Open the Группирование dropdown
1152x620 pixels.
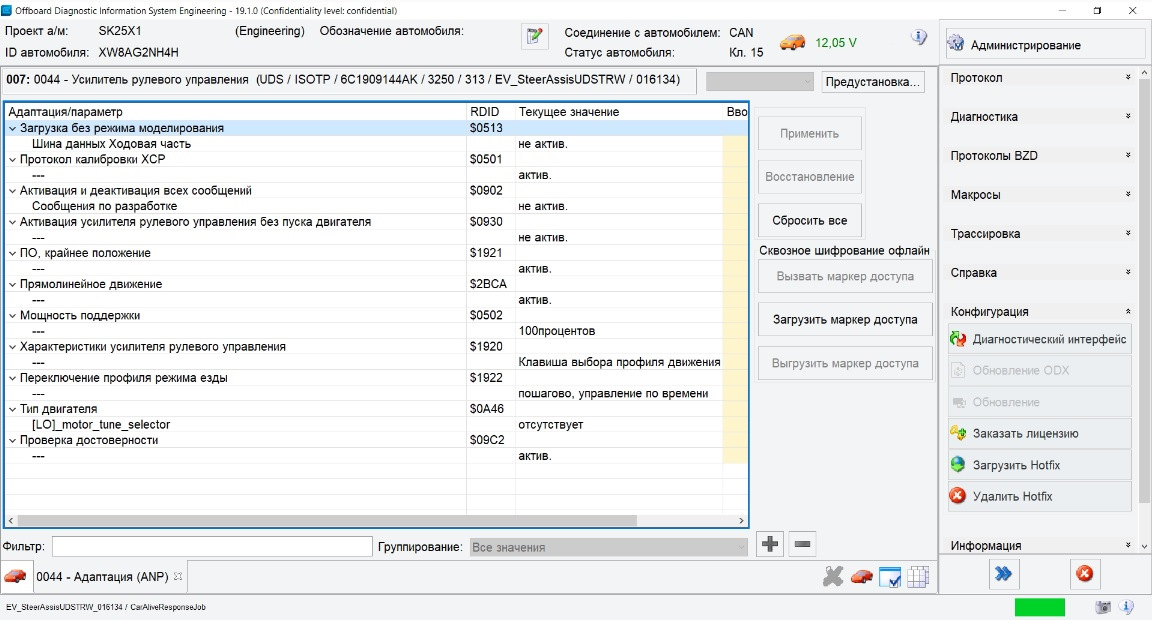(608, 547)
